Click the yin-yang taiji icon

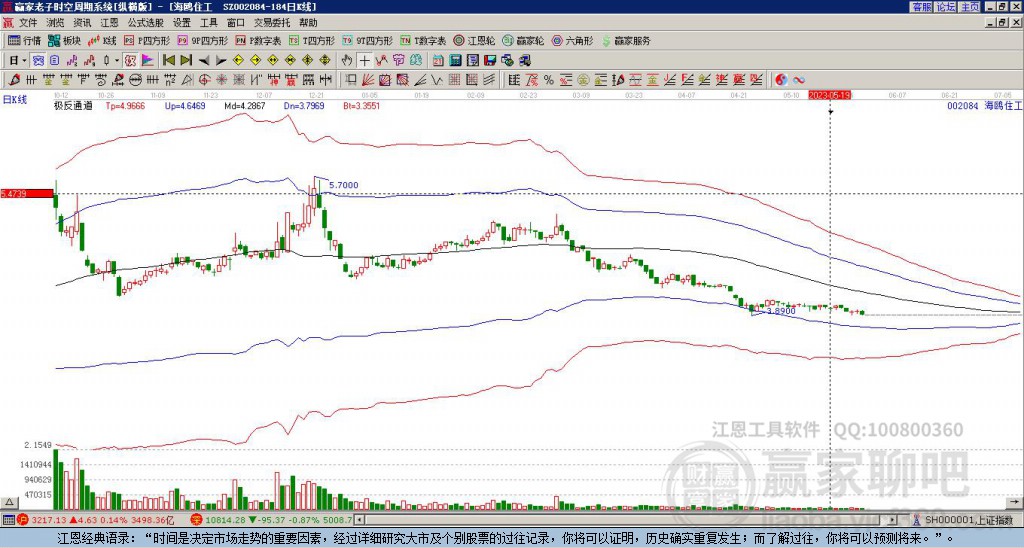tap(781, 80)
